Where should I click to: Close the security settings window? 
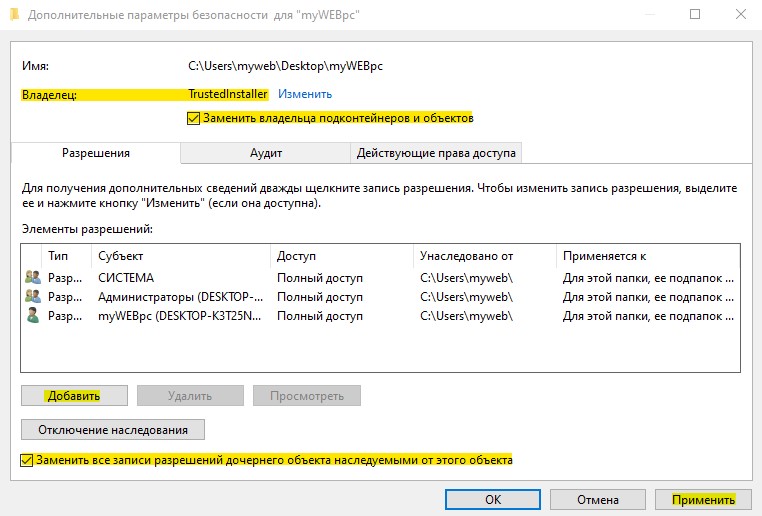[741, 14]
